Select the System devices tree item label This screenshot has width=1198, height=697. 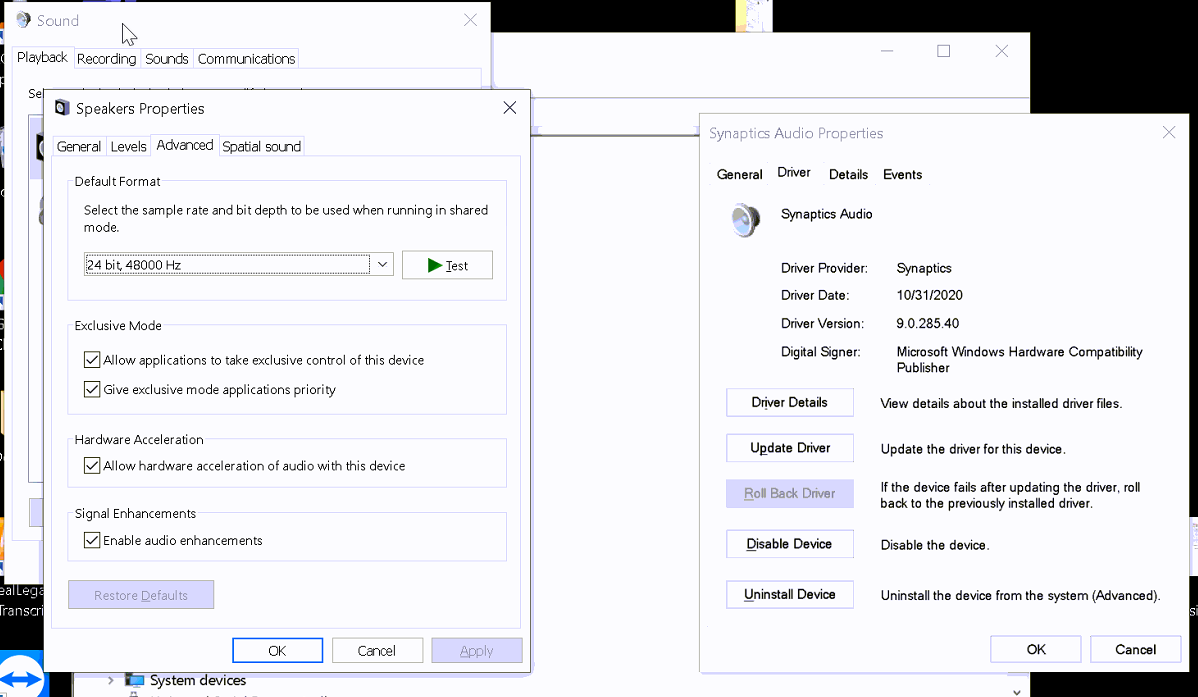pos(198,679)
